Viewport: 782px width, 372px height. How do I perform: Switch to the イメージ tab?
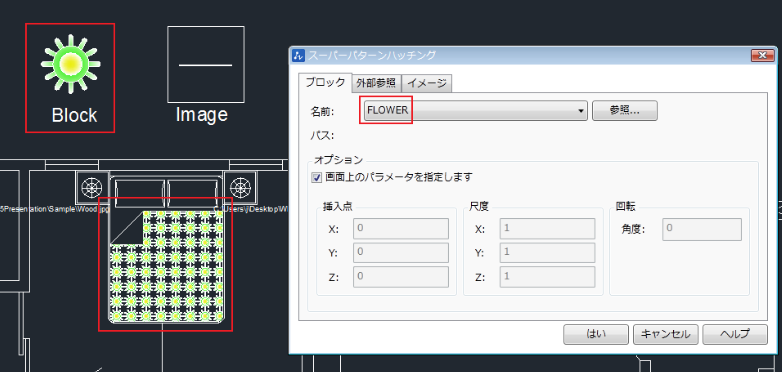427,83
